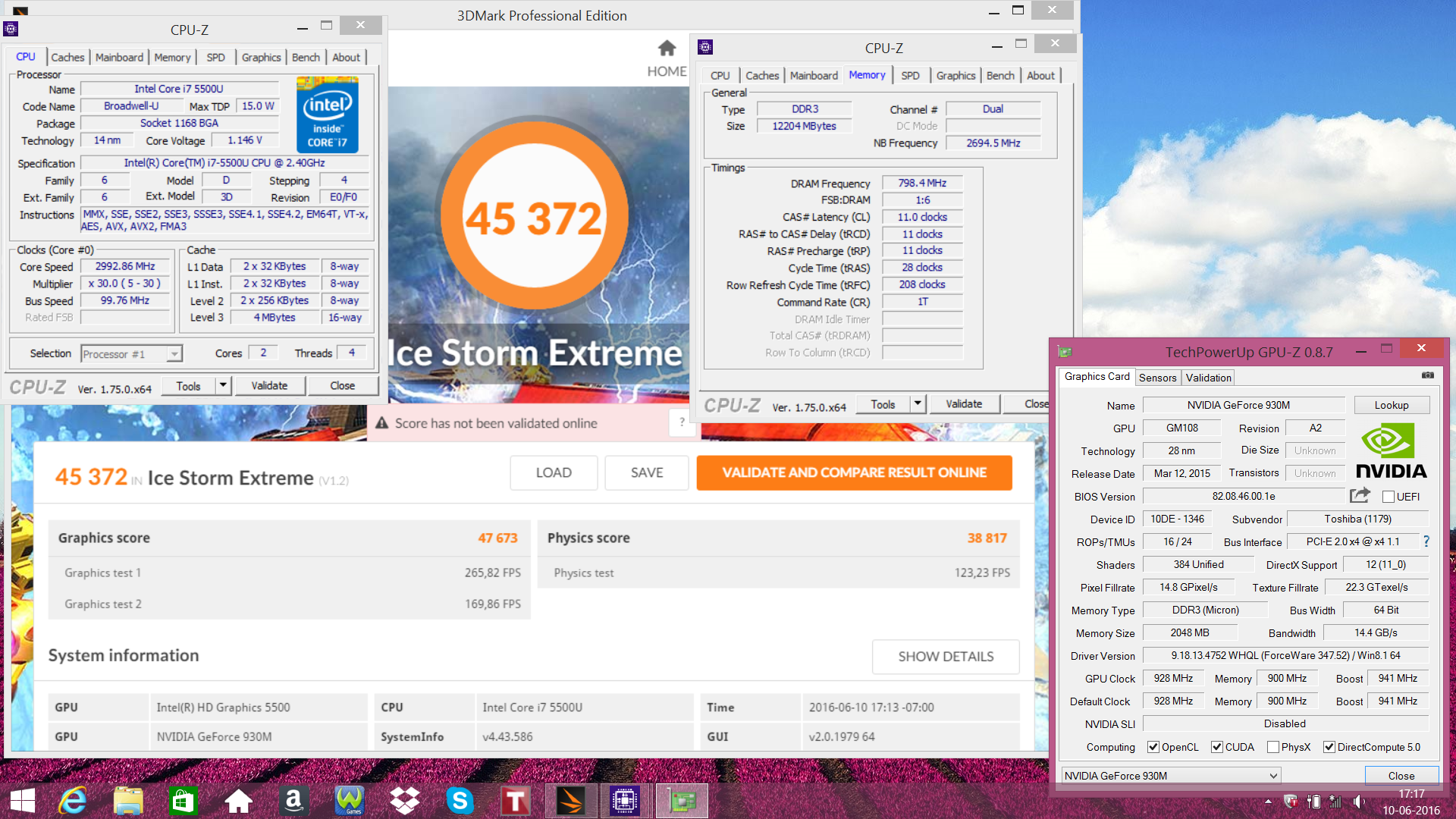The image size is (1456, 819).
Task: Open the SPD tab in CPU-Z Memory window
Action: click(x=910, y=75)
